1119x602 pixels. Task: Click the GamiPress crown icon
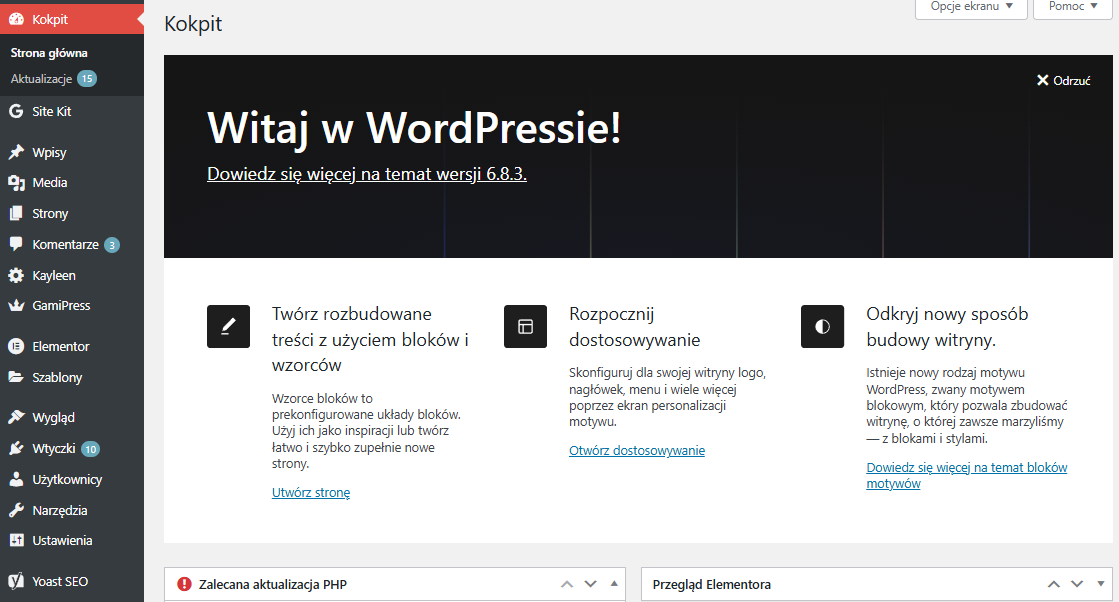(x=16, y=306)
